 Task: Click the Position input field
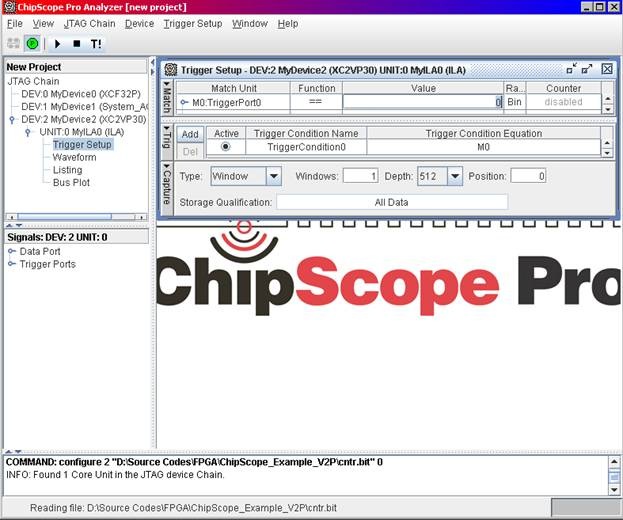pyautogui.click(x=528, y=176)
